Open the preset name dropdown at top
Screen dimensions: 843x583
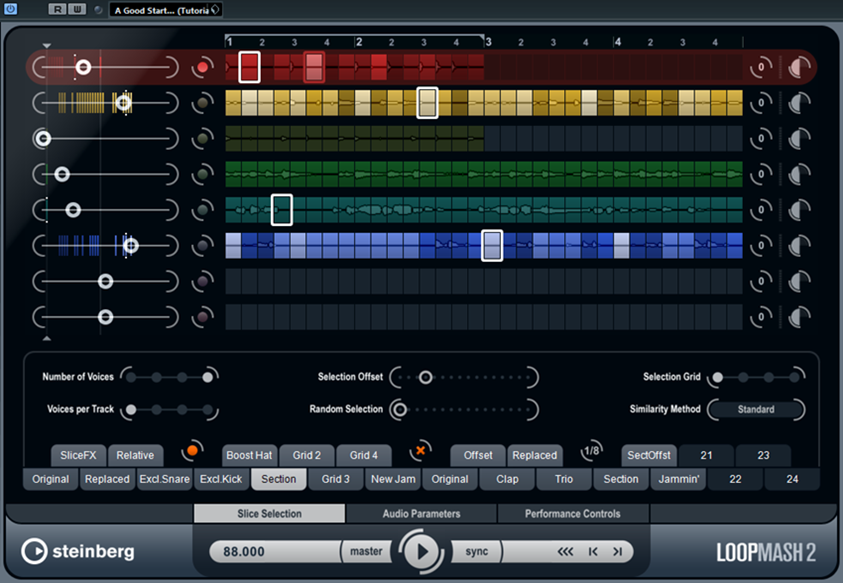pos(167,10)
